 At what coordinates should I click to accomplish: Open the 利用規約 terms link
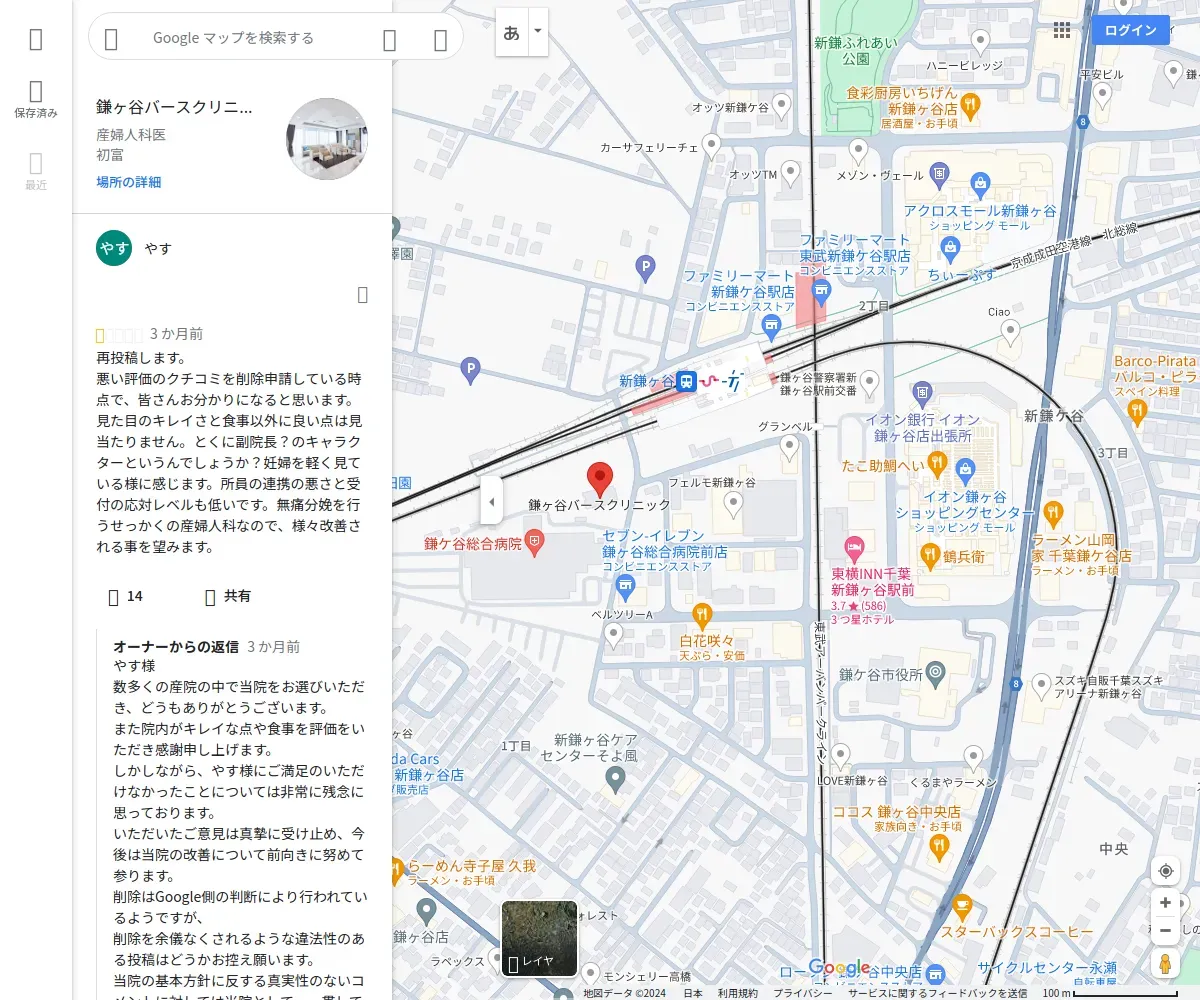click(737, 993)
